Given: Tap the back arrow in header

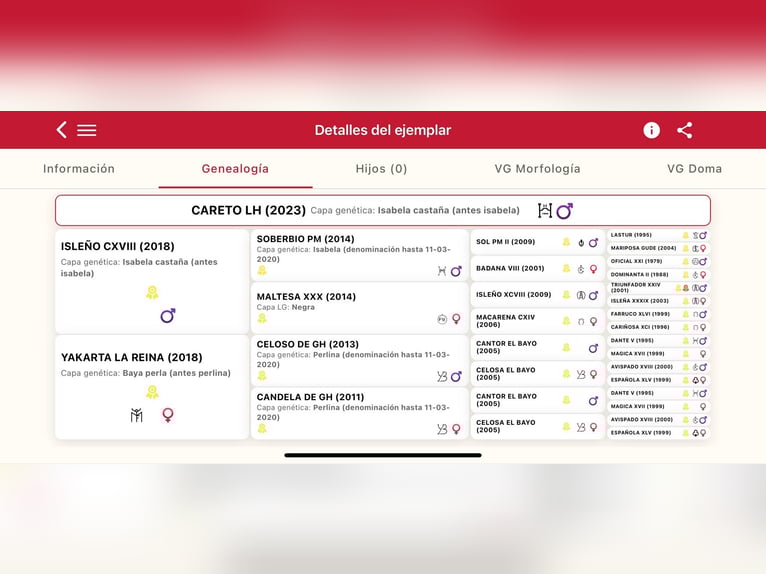Looking at the screenshot, I should click(x=62, y=130).
